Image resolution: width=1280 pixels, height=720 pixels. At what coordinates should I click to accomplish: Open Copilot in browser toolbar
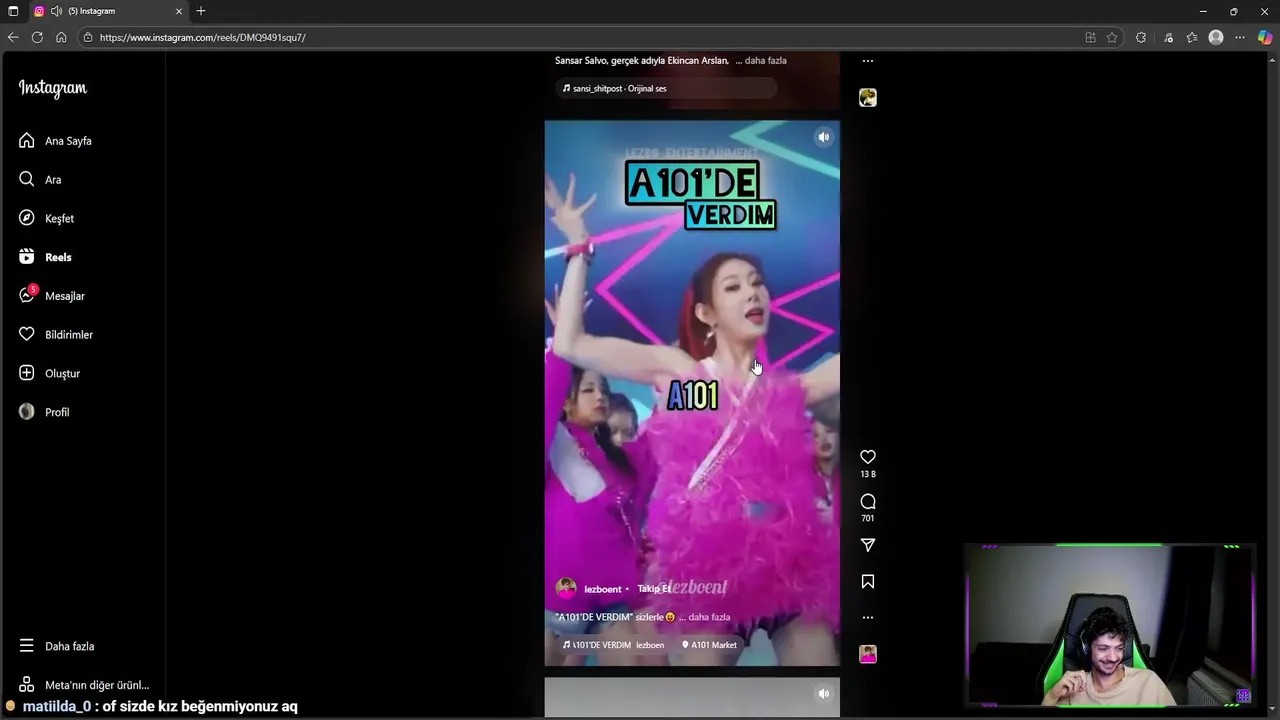pyautogui.click(x=1265, y=37)
